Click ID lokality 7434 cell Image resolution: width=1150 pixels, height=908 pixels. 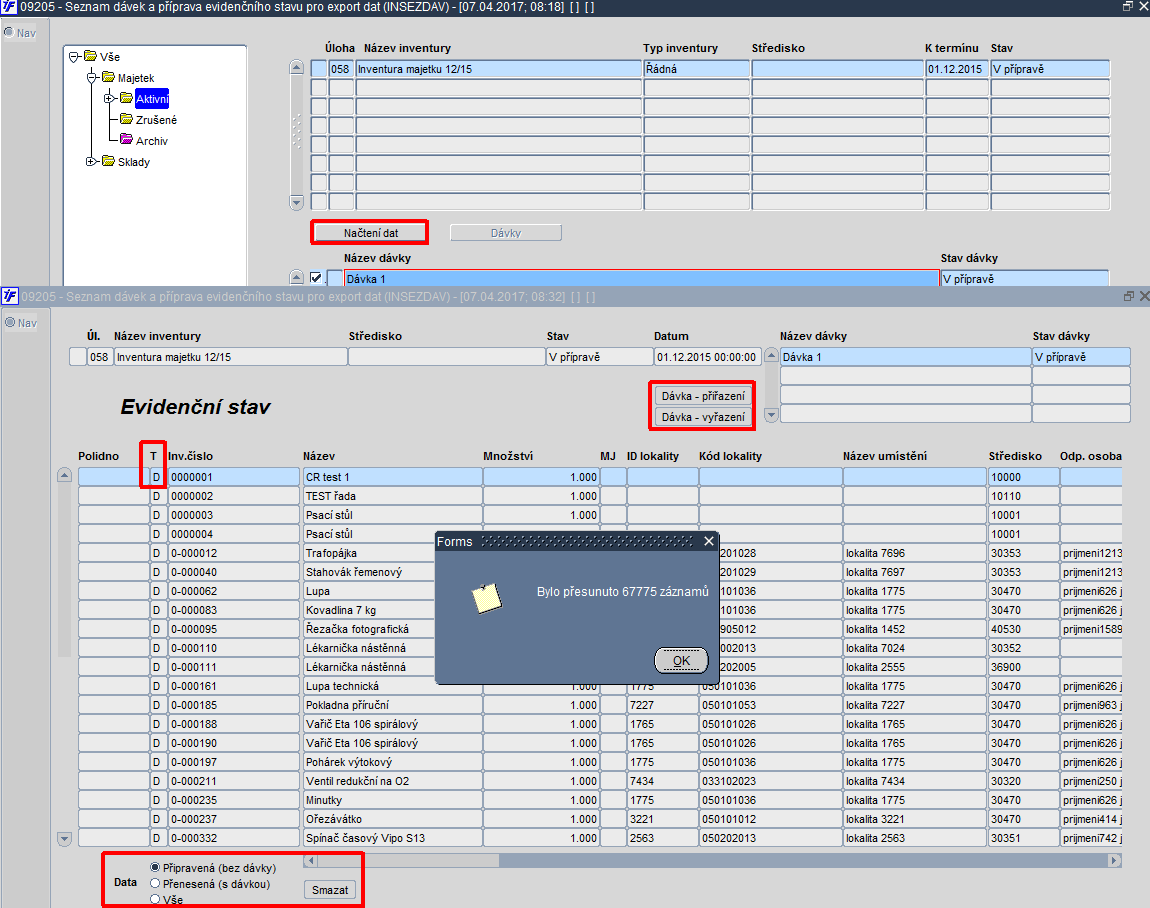click(662, 781)
